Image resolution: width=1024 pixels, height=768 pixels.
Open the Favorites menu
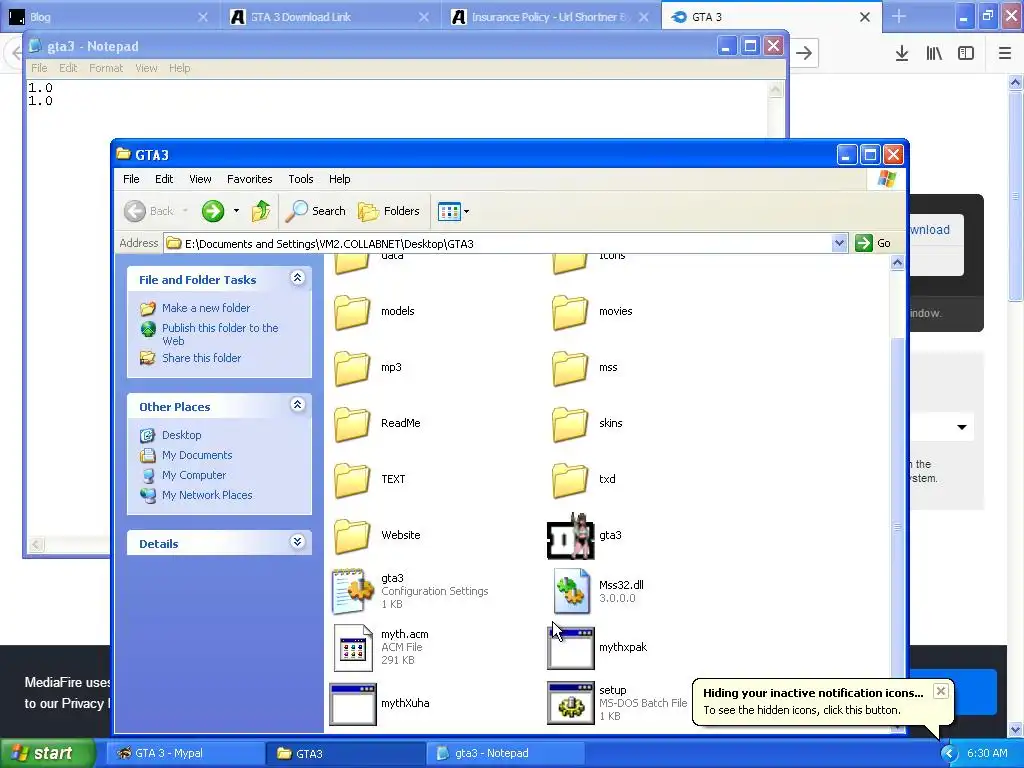pos(249,179)
